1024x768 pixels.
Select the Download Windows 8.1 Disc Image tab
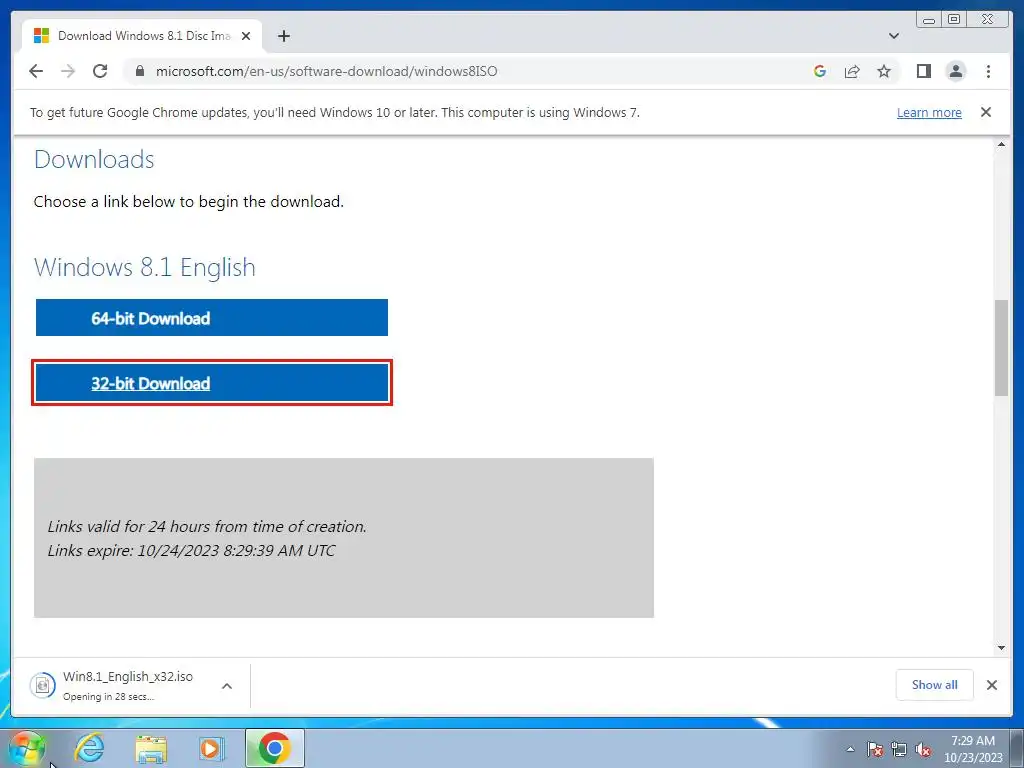pyautogui.click(x=142, y=36)
